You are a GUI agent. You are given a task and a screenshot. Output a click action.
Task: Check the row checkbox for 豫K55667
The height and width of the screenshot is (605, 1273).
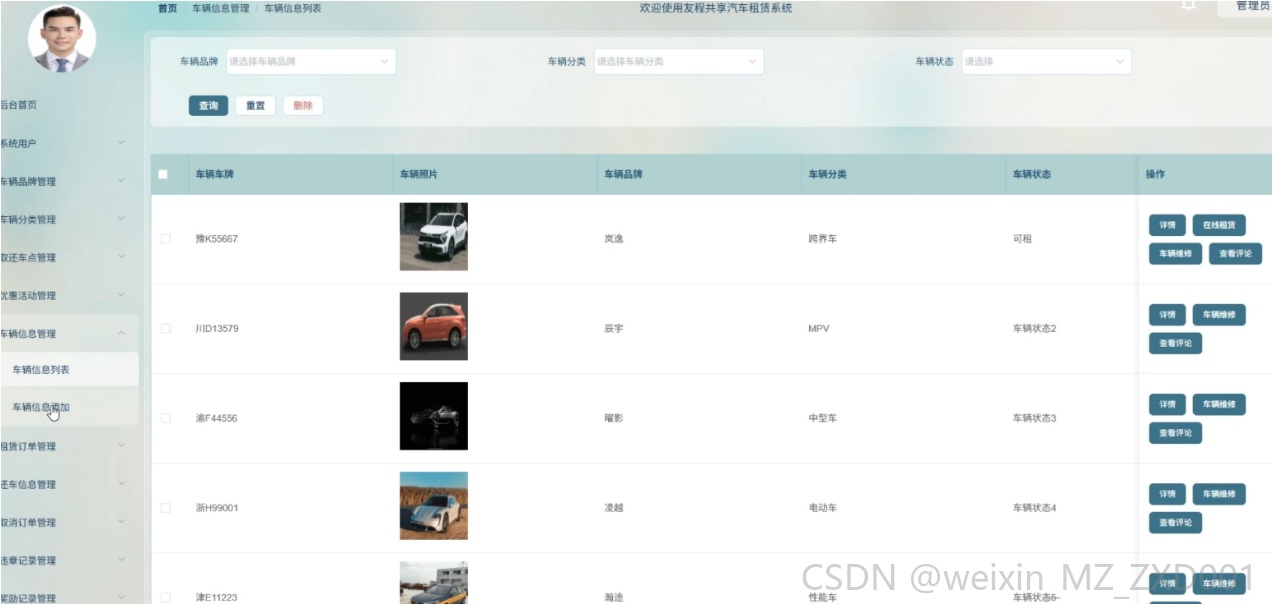(x=166, y=239)
